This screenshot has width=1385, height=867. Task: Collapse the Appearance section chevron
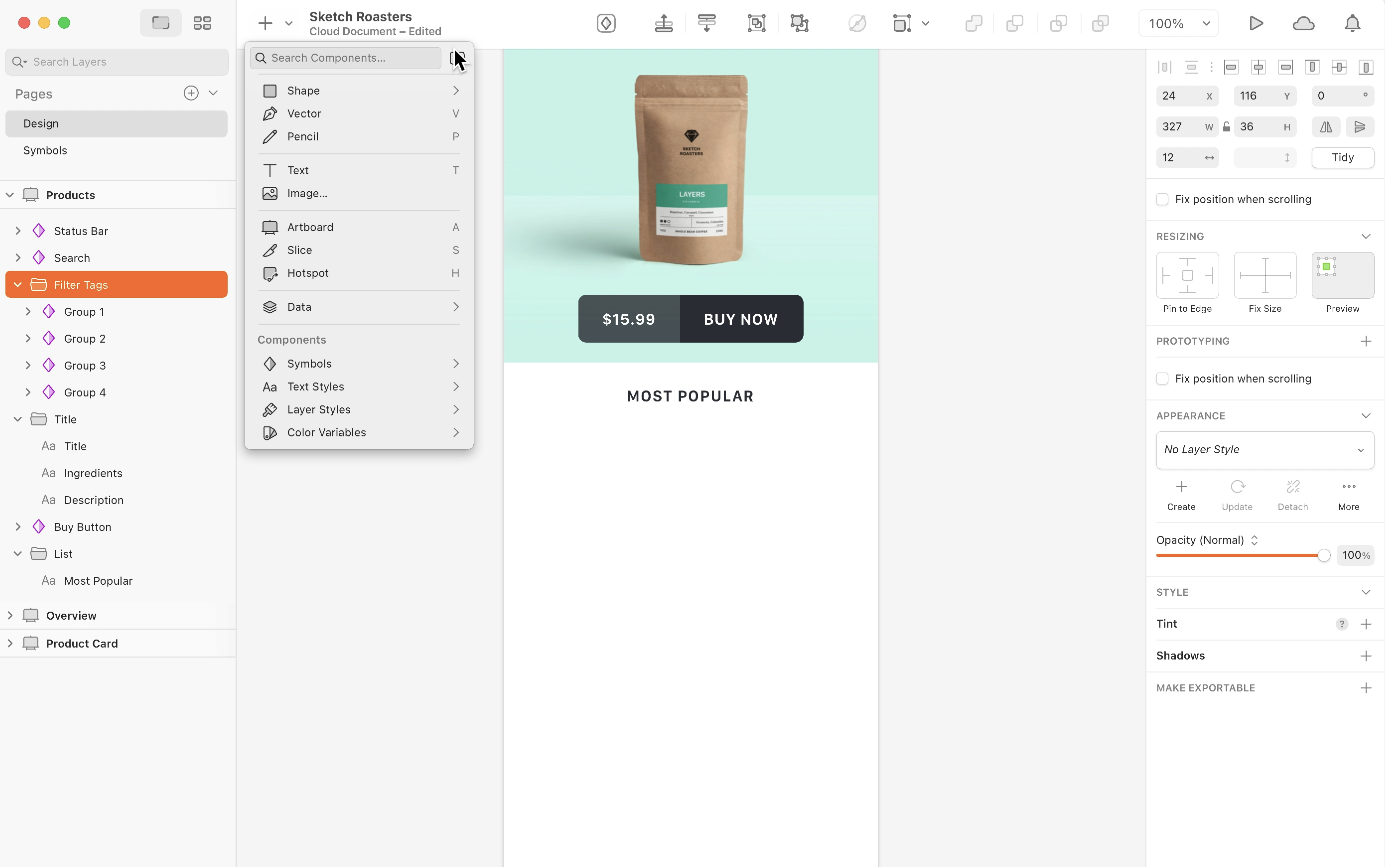coord(1366,415)
